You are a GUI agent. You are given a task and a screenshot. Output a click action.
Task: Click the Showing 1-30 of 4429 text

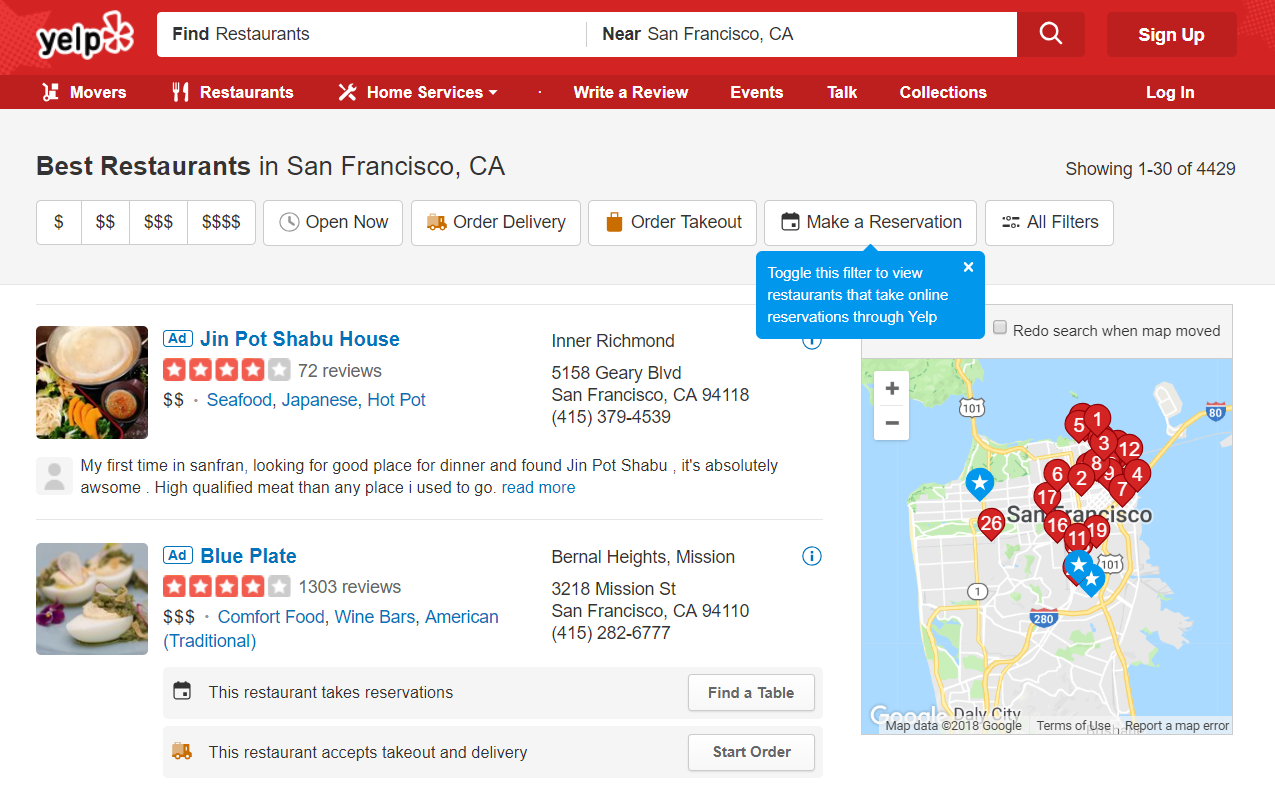[x=1150, y=169]
